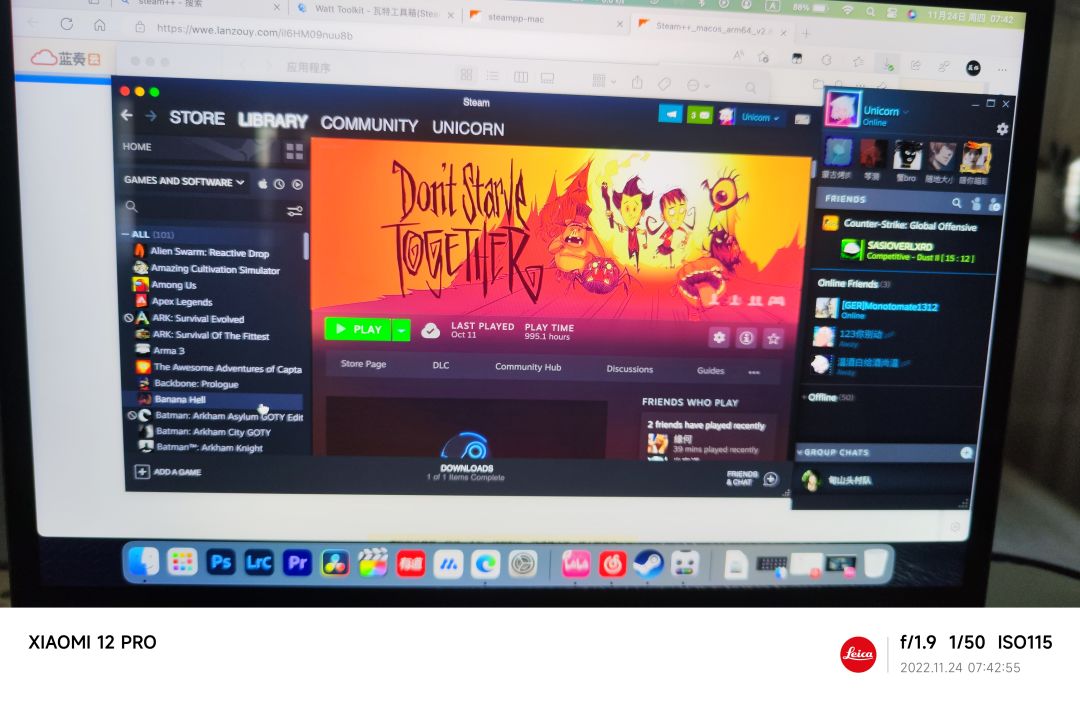Select Amazing Cultivation Simulator in game list
Viewport: 1080px width, 702px height.
215,269
